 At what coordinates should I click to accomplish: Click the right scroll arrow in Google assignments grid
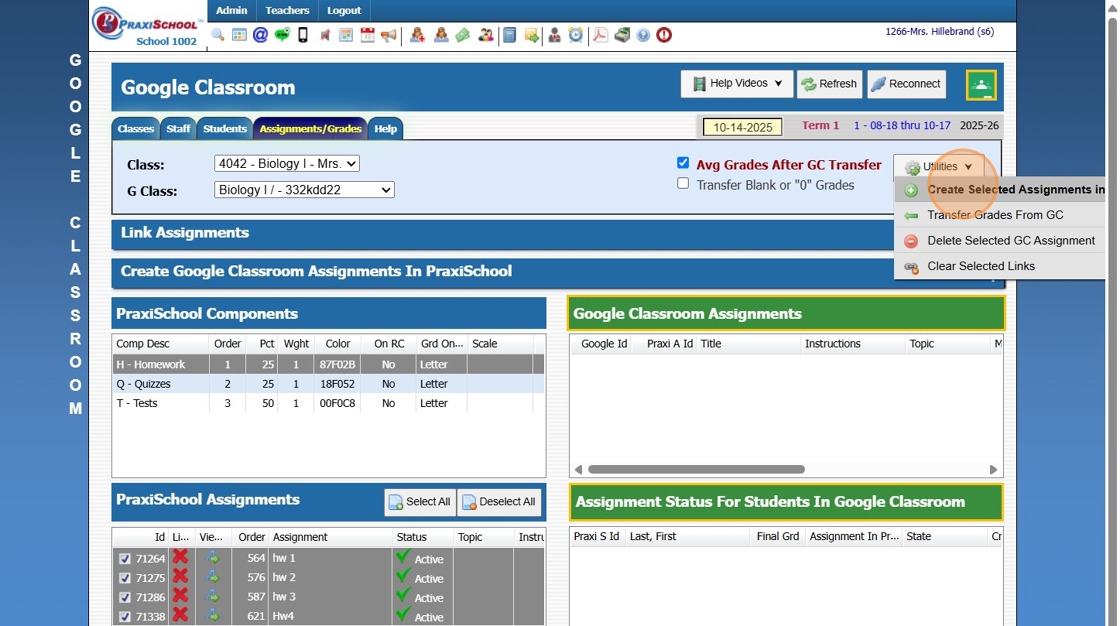pos(993,470)
